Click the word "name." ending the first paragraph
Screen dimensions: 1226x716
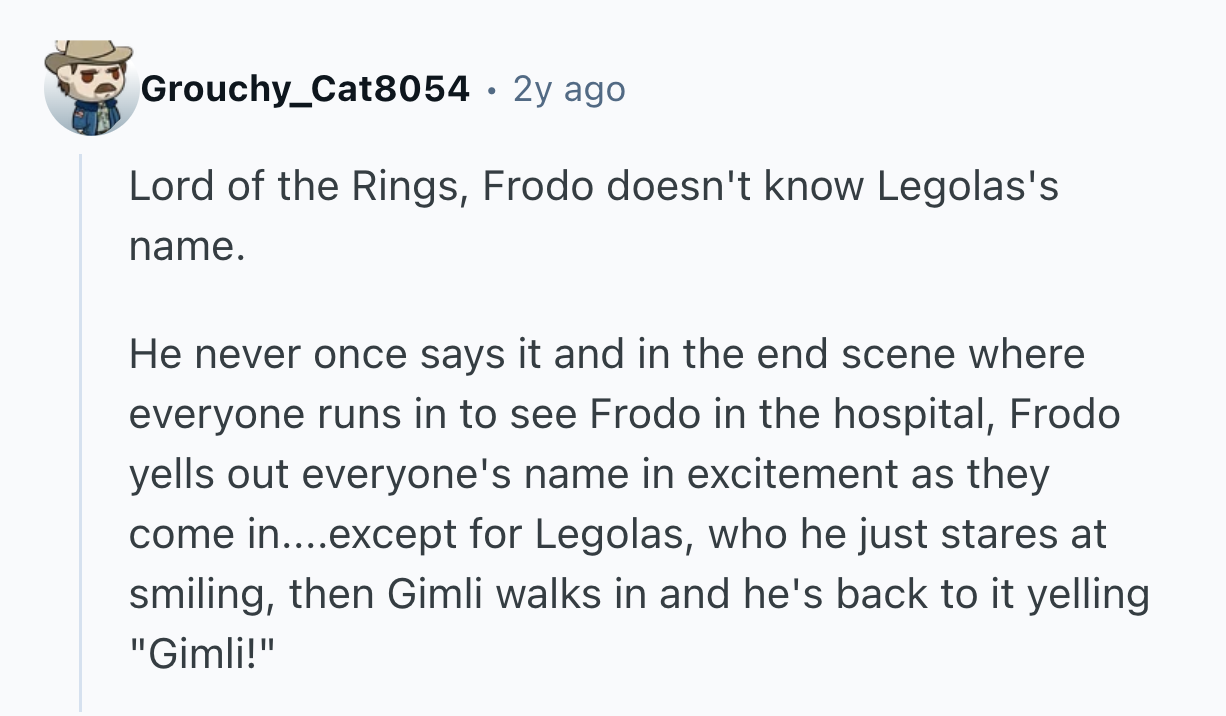tap(186, 247)
